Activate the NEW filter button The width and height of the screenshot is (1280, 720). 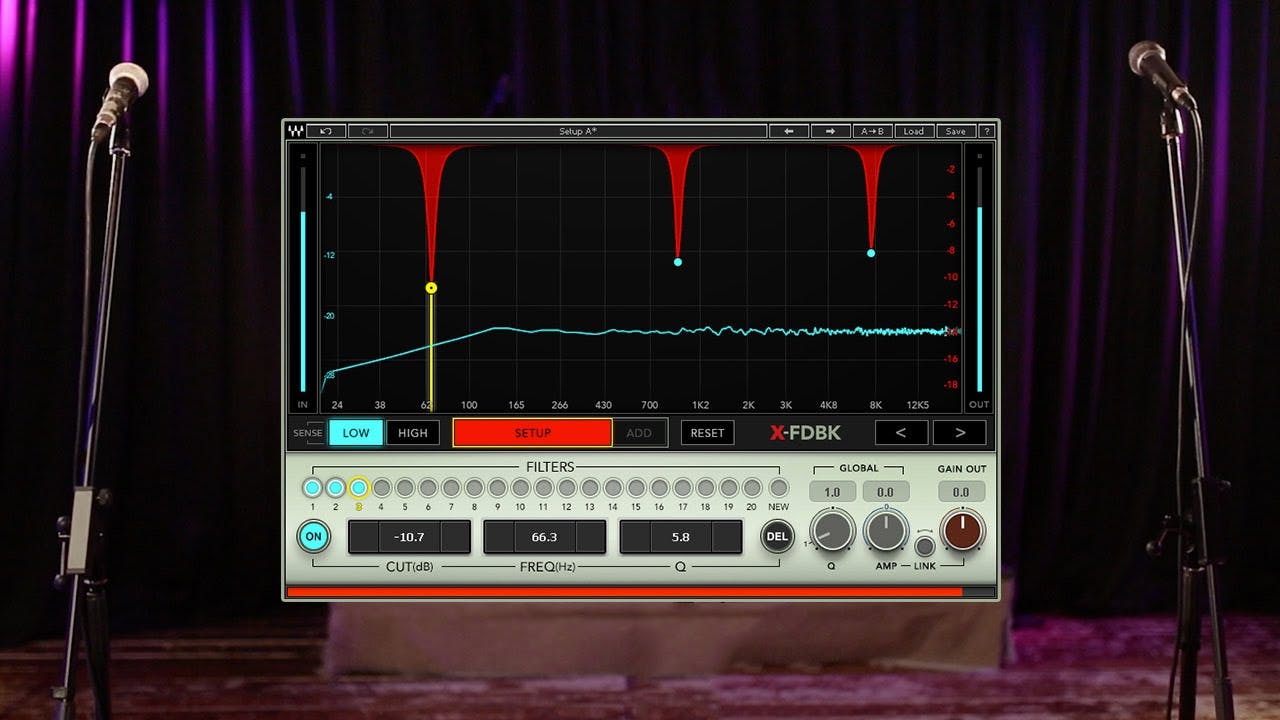coord(778,489)
